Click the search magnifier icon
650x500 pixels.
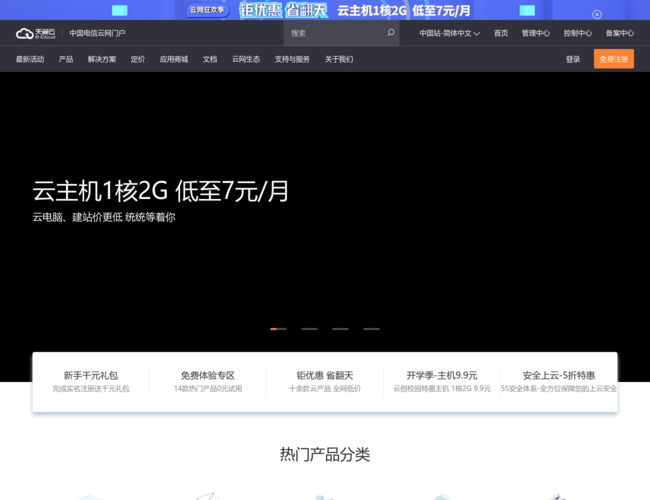pyautogui.click(x=390, y=32)
